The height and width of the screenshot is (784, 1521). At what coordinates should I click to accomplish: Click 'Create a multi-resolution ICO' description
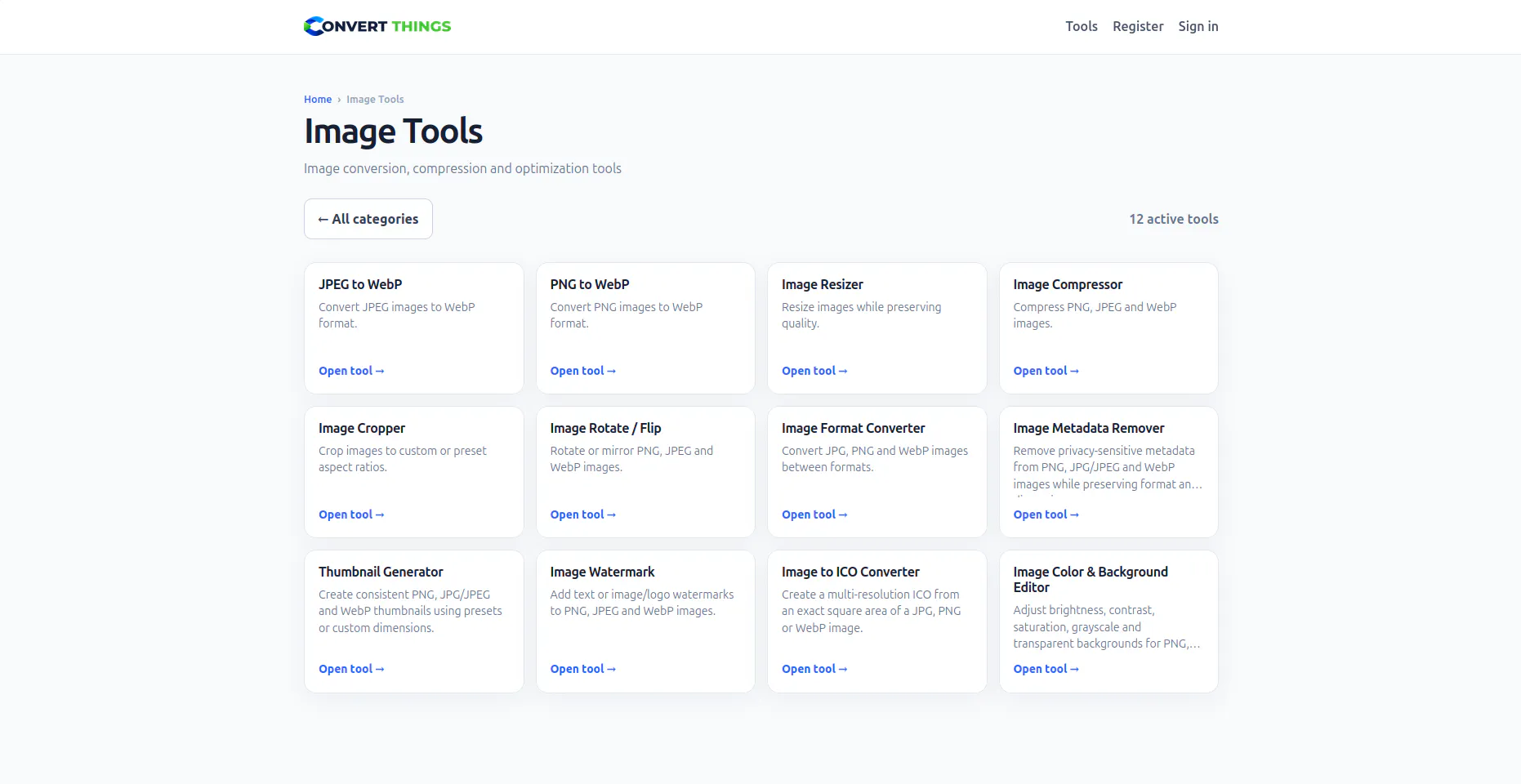click(871, 611)
